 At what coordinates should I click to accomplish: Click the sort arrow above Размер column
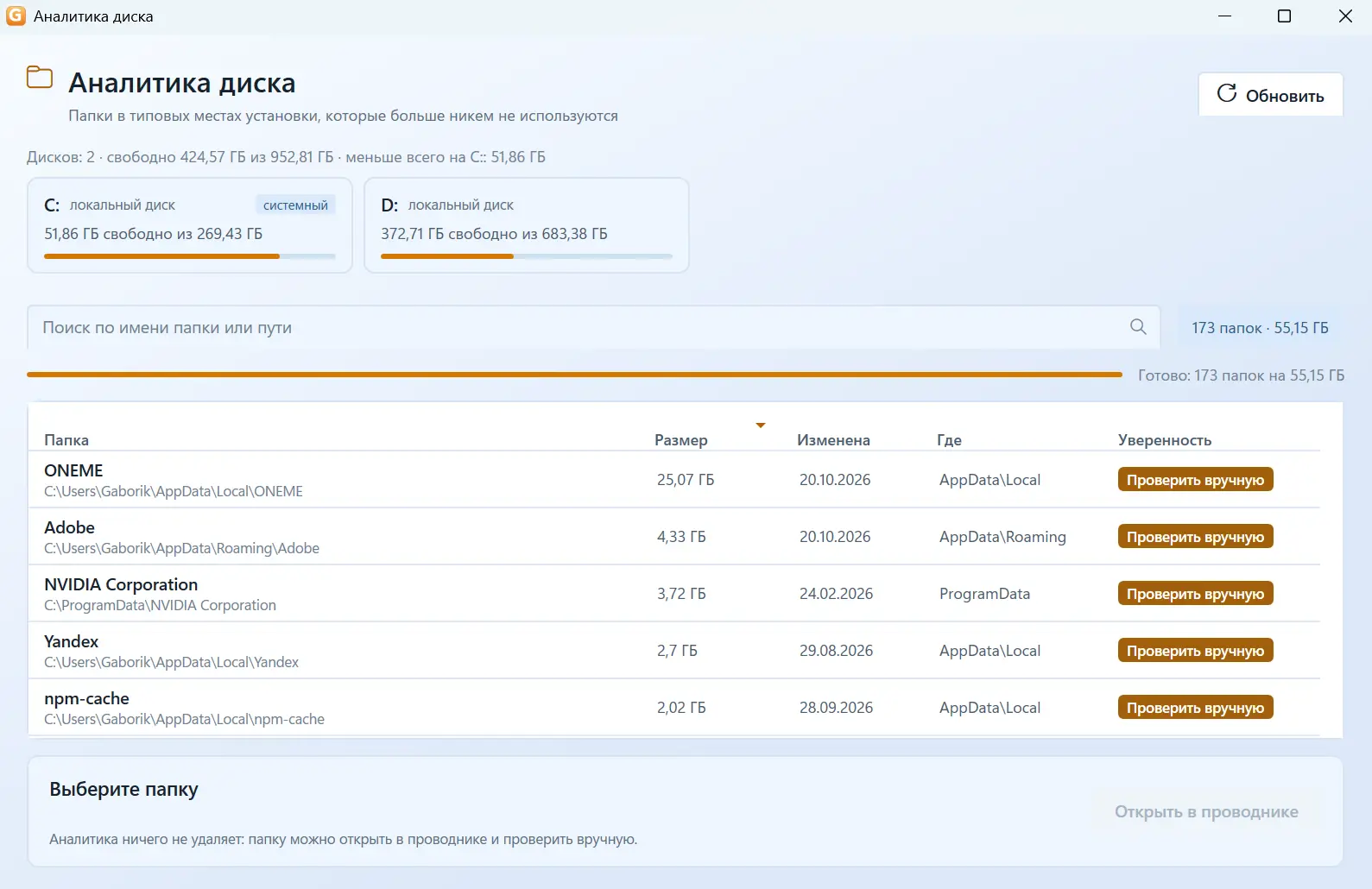coord(761,425)
